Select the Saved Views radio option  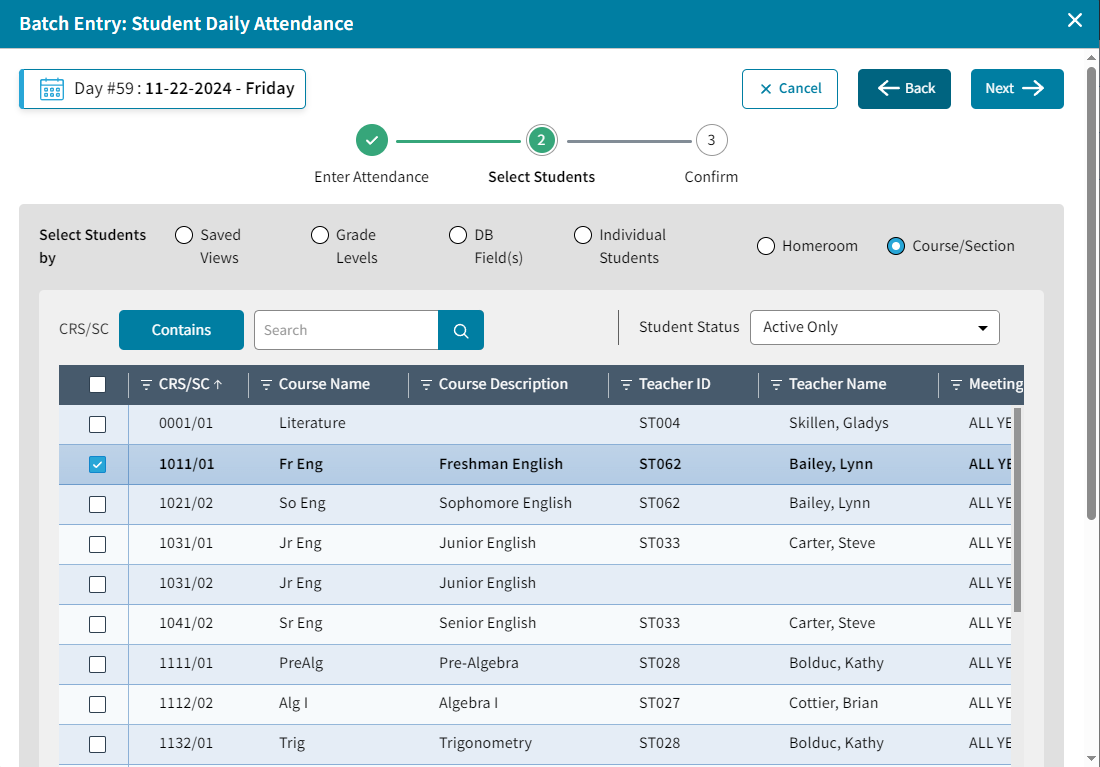184,235
